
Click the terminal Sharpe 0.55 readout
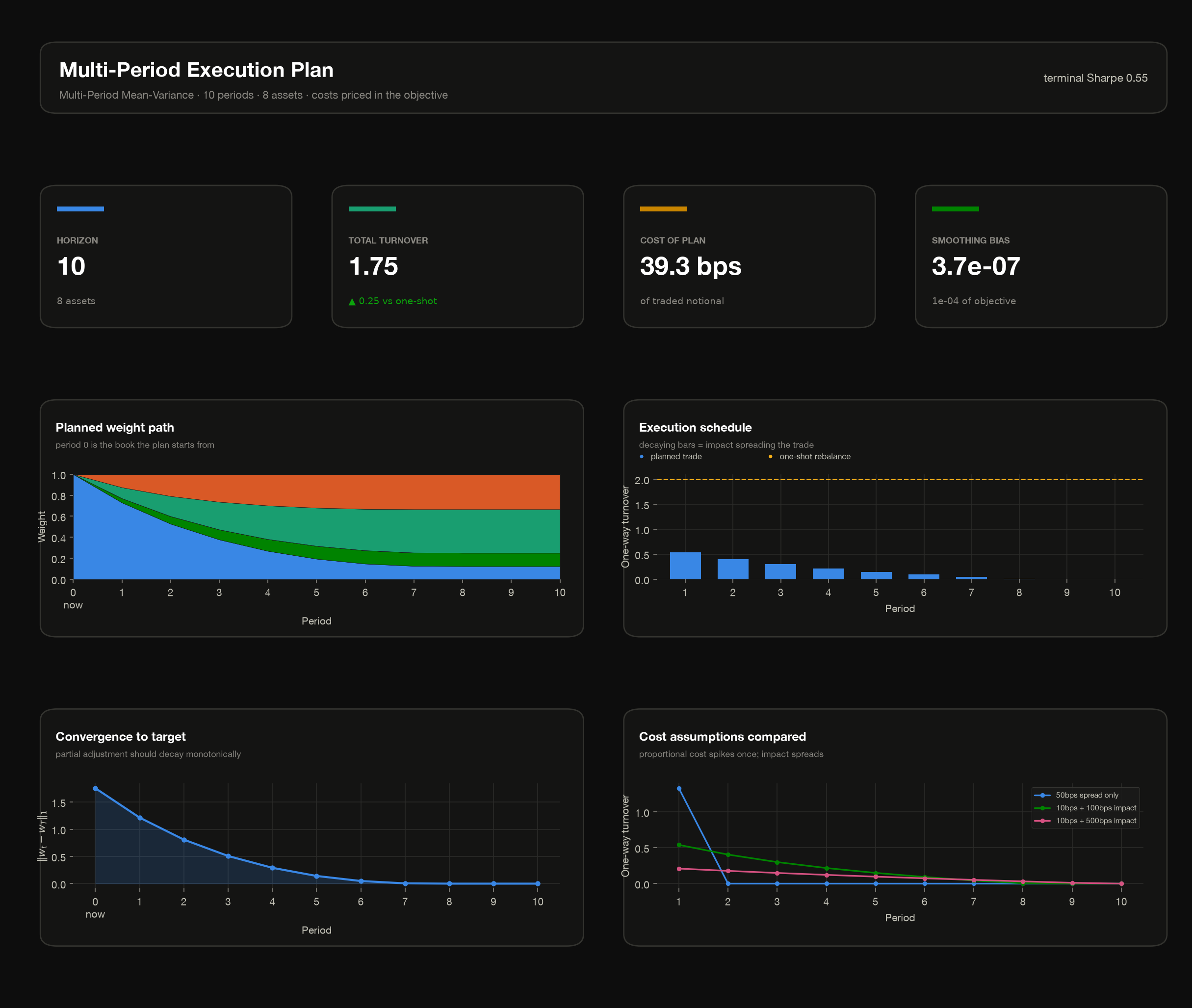1095,78
